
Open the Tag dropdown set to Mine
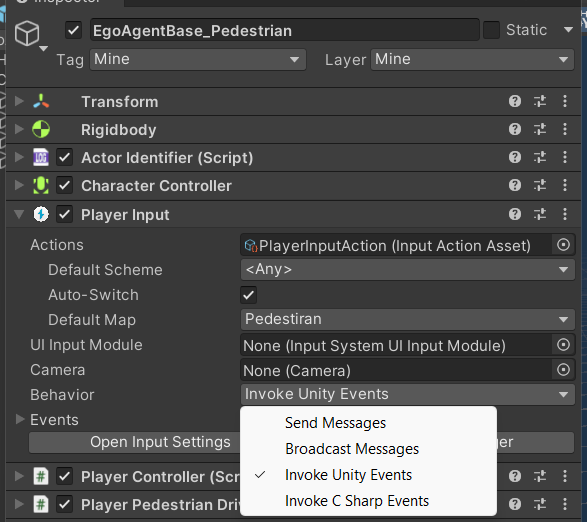[198, 59]
